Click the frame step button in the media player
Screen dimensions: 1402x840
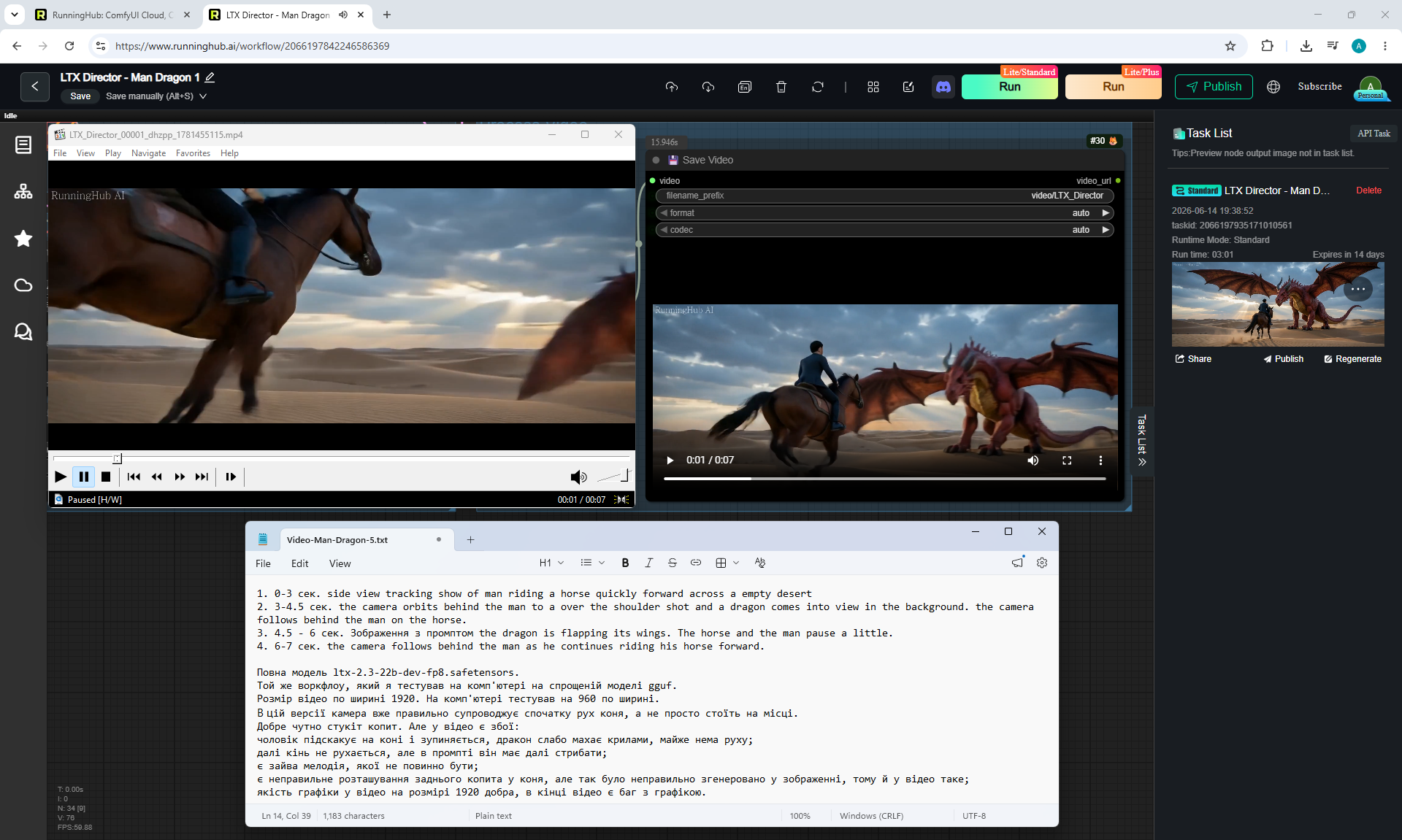[231, 477]
